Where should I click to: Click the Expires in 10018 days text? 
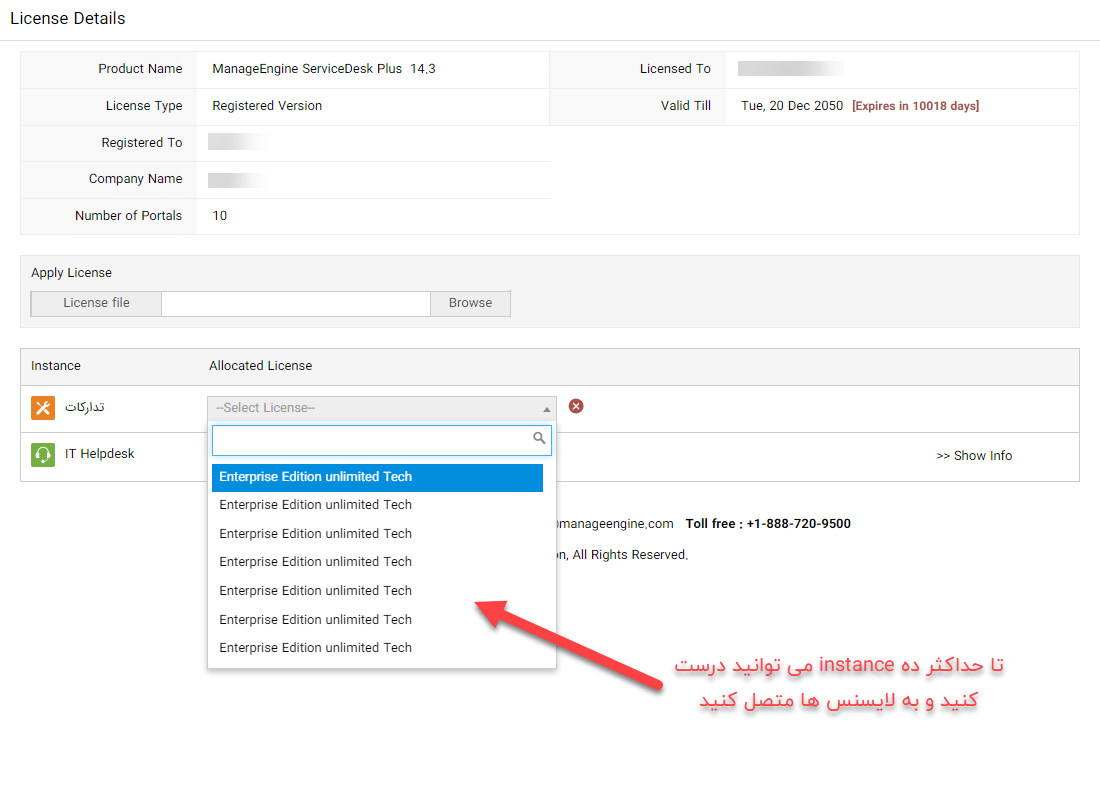pyautogui.click(x=915, y=106)
